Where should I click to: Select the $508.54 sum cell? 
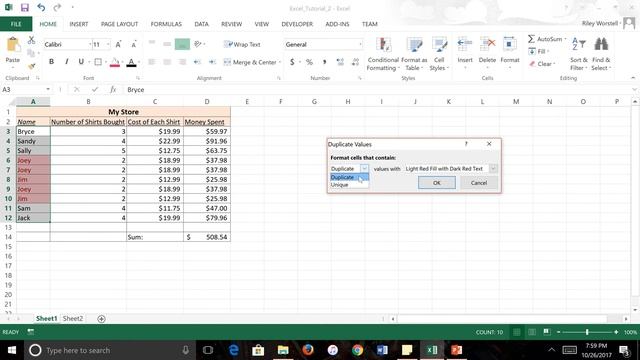[207, 237]
